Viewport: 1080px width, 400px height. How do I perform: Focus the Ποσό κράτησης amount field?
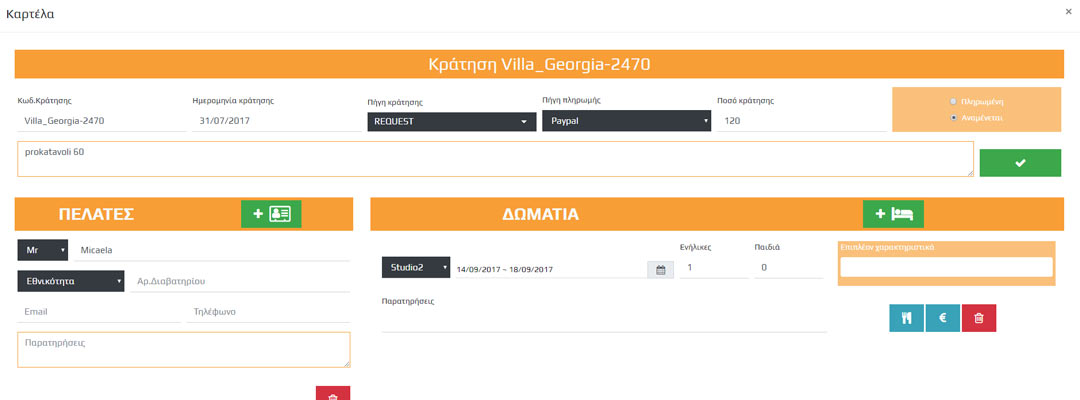coord(800,121)
